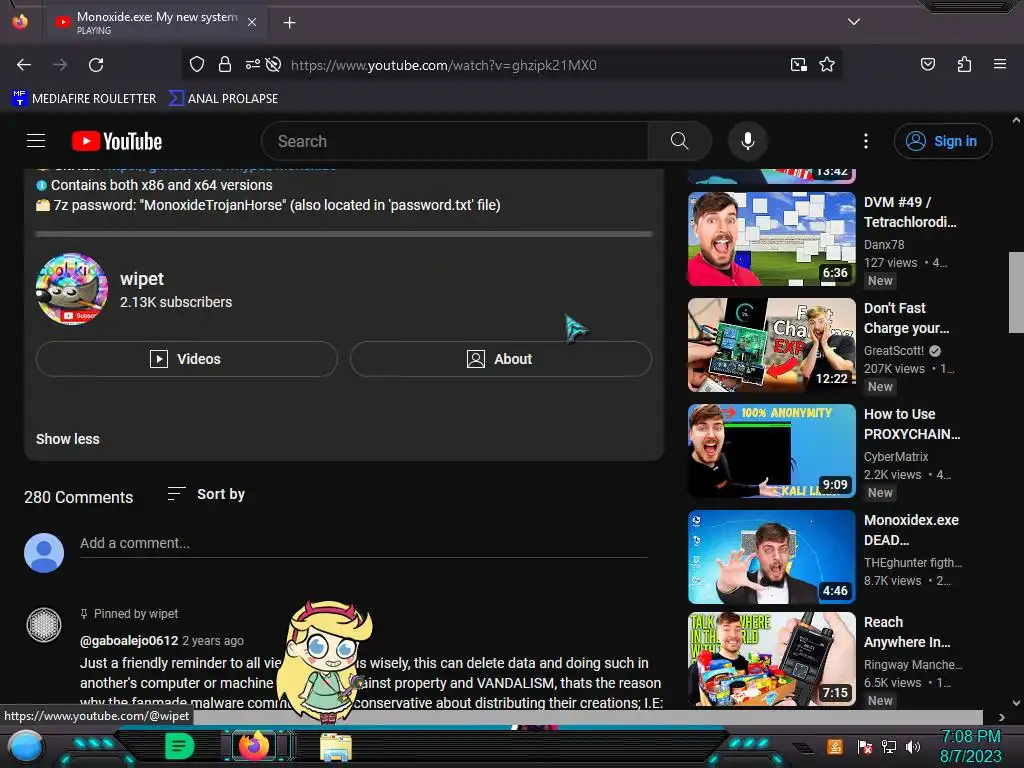This screenshot has width=1024, height=768.
Task: Click the magnifying glass search button
Action: point(679,141)
